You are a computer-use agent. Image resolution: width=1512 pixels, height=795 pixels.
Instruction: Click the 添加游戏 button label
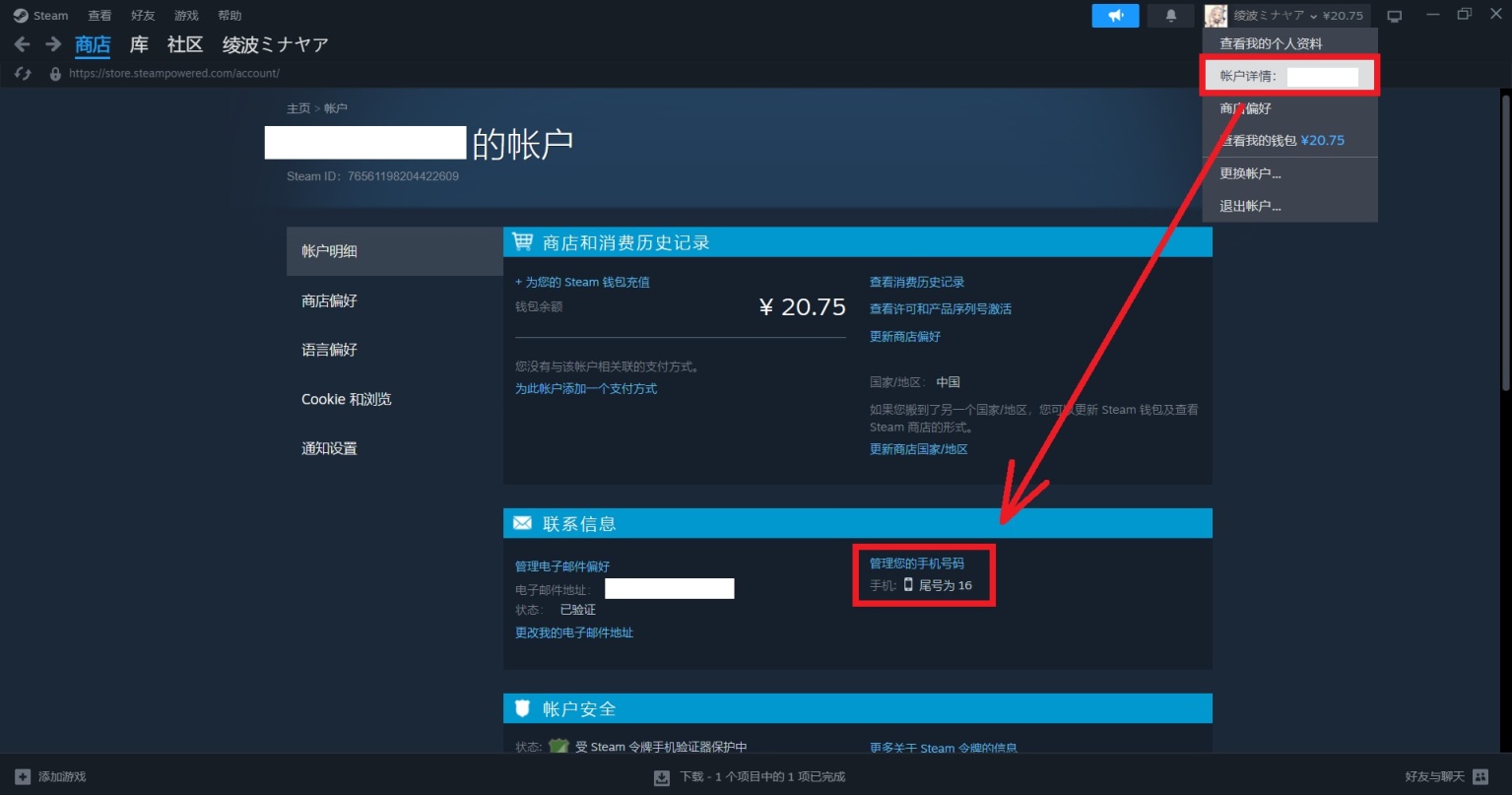pos(62,776)
